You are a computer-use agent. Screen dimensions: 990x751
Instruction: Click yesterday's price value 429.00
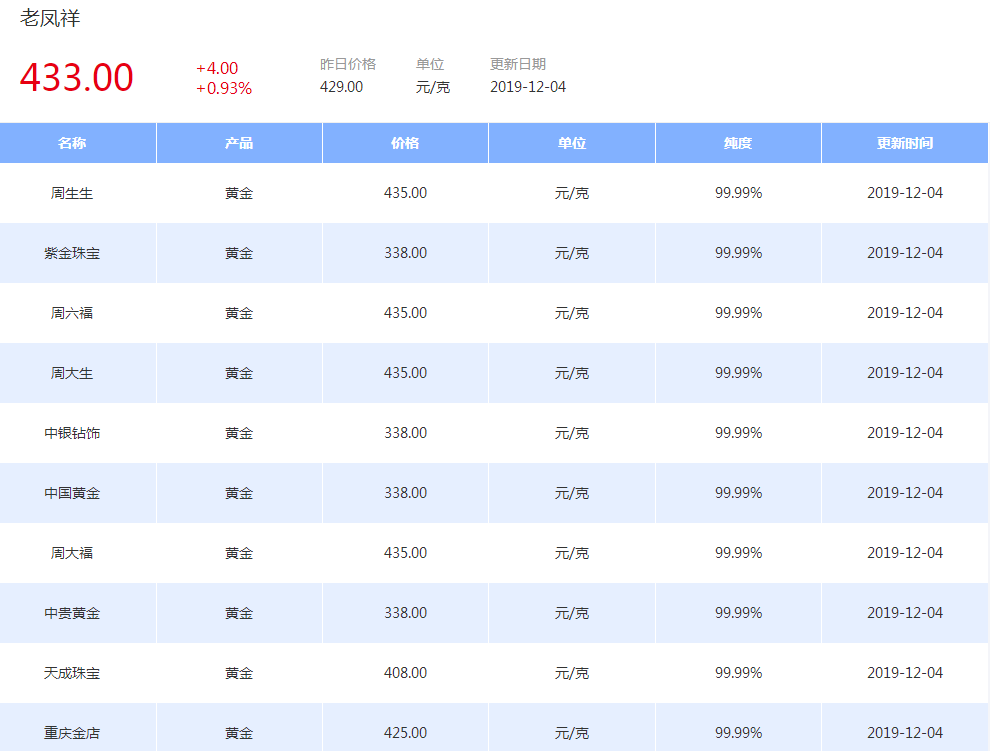[341, 87]
